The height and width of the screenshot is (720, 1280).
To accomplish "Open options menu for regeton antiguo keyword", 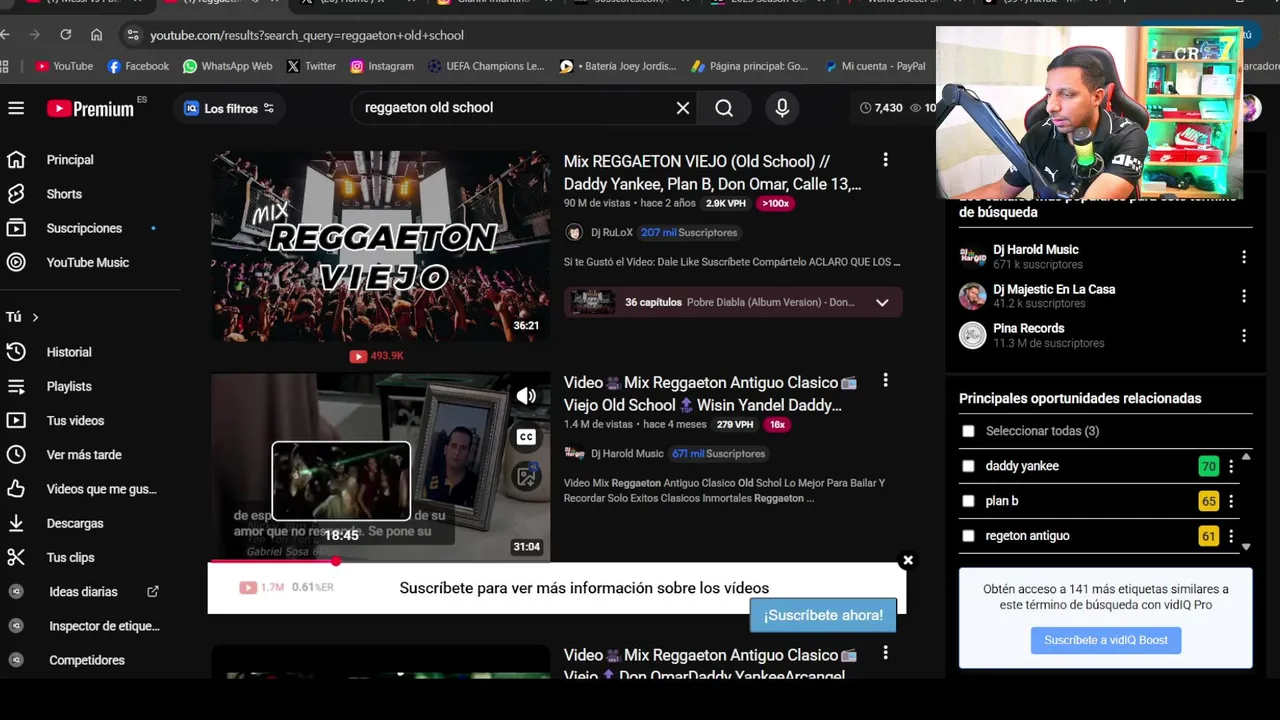I will pos(1231,536).
